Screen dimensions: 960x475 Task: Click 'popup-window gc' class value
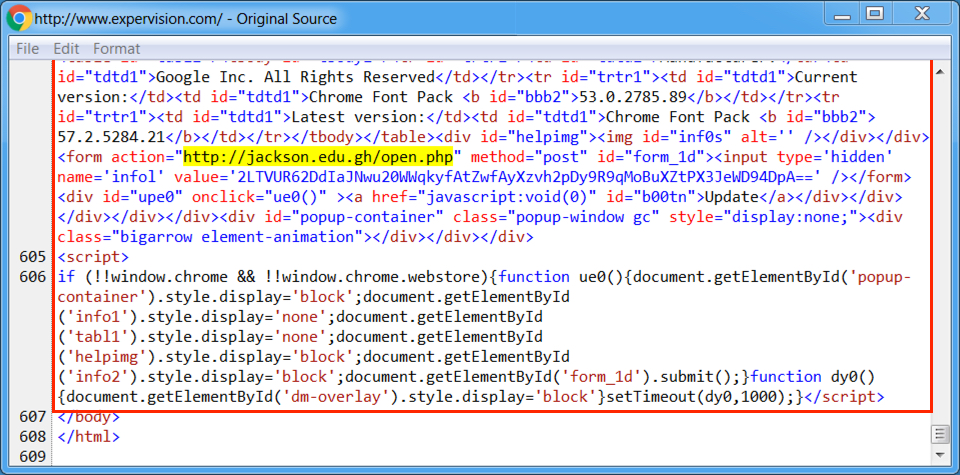tap(582, 217)
